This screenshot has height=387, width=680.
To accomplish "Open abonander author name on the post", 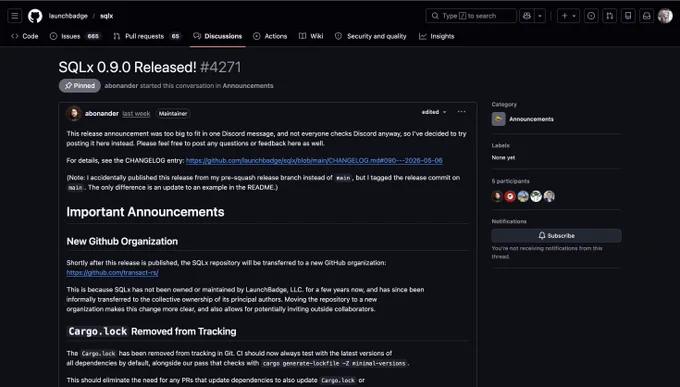I will pyautogui.click(x=102, y=114).
